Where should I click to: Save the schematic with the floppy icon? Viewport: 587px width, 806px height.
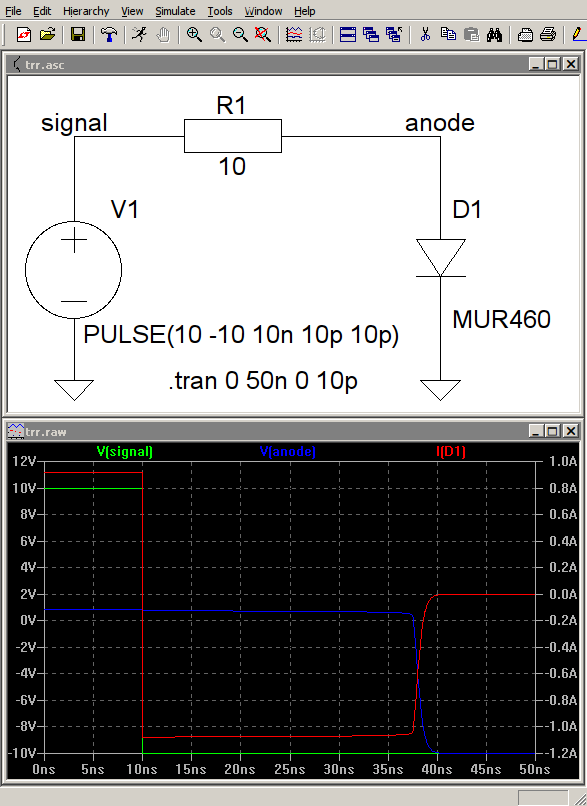[78, 35]
